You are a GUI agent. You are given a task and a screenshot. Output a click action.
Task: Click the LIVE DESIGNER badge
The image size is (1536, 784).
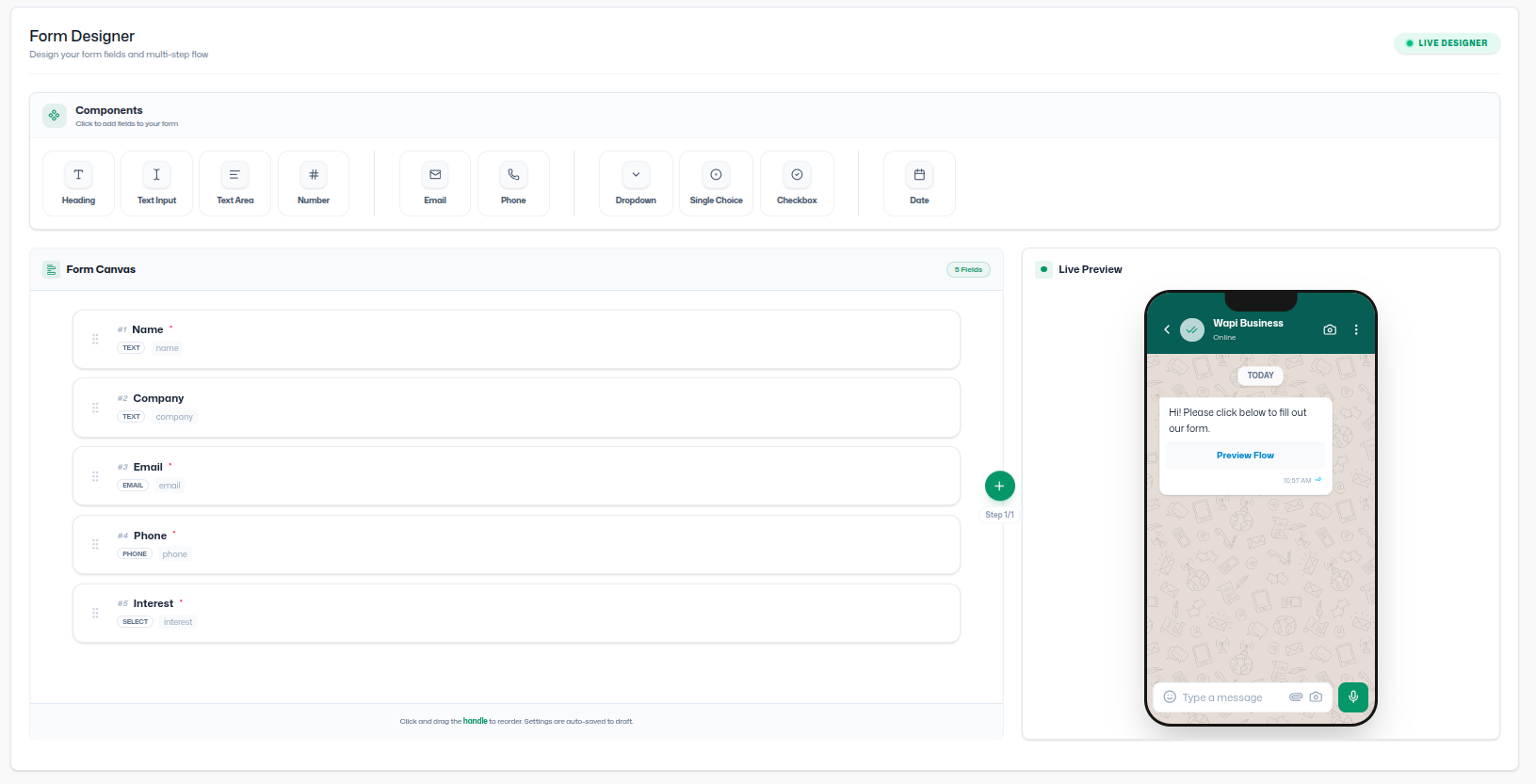[1447, 43]
